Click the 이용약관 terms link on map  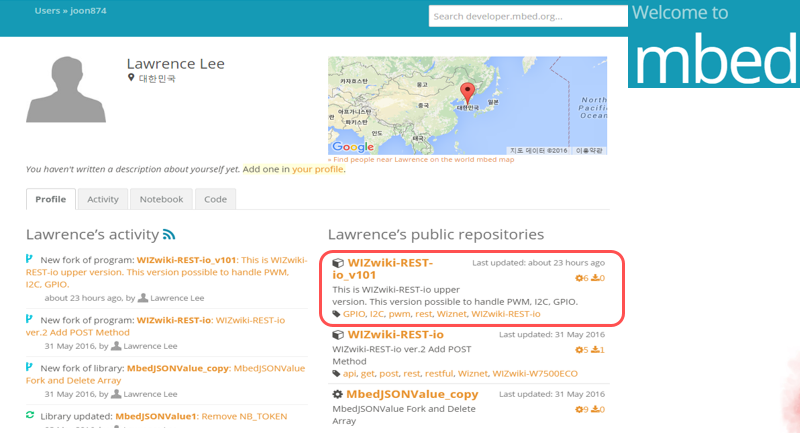(589, 150)
